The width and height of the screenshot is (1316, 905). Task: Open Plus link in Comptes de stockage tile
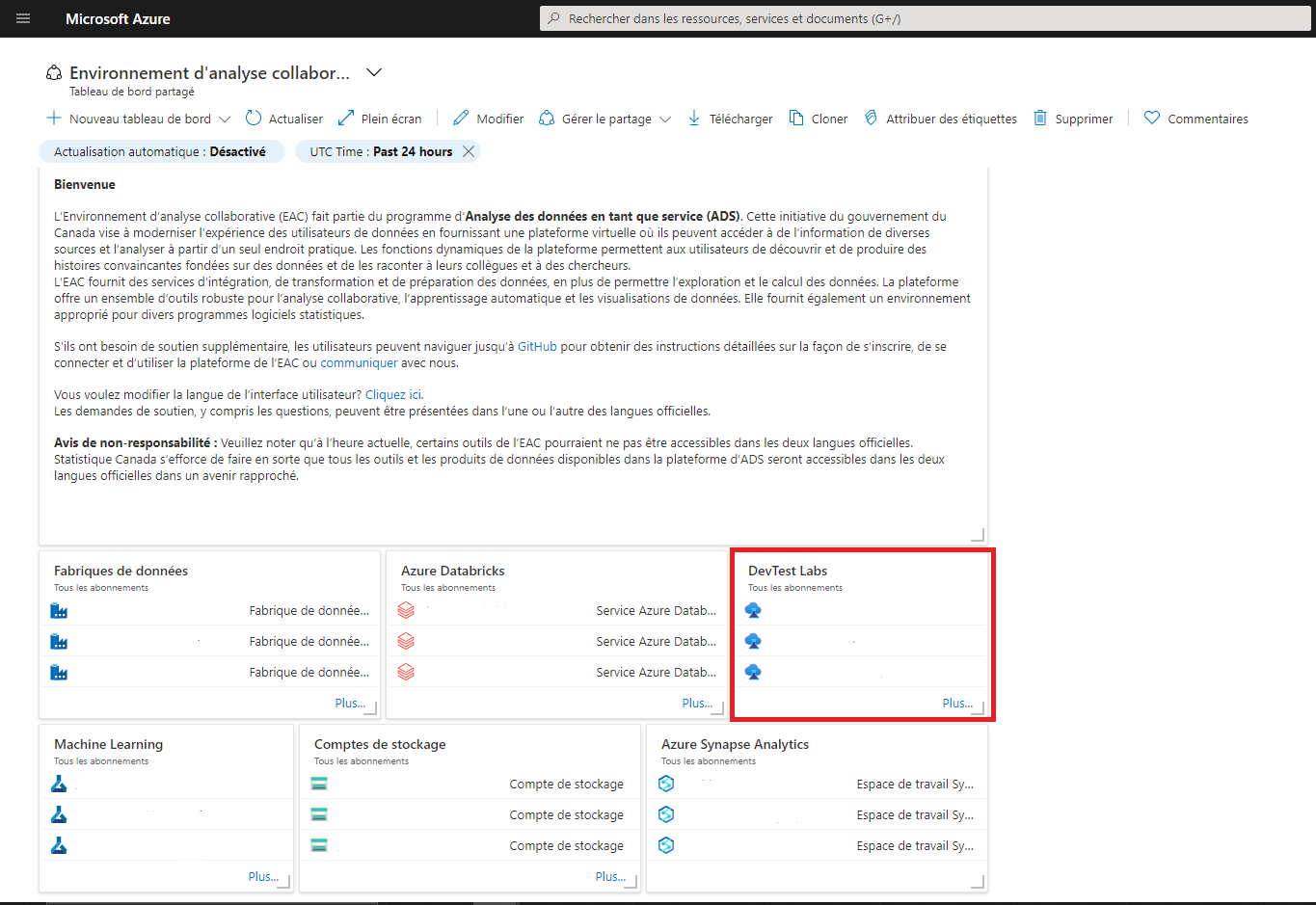(x=610, y=876)
